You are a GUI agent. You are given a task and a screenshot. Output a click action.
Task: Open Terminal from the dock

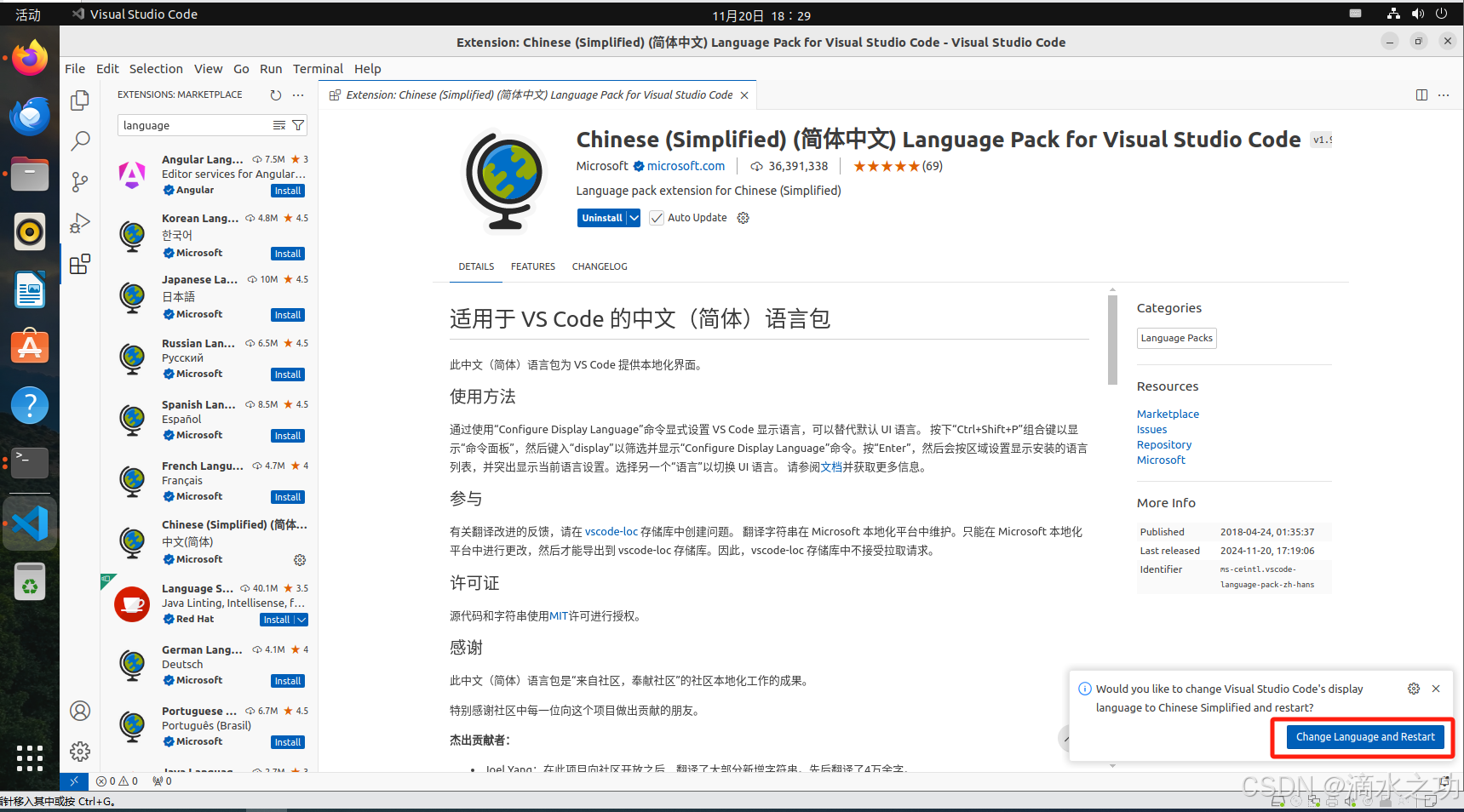(x=30, y=463)
